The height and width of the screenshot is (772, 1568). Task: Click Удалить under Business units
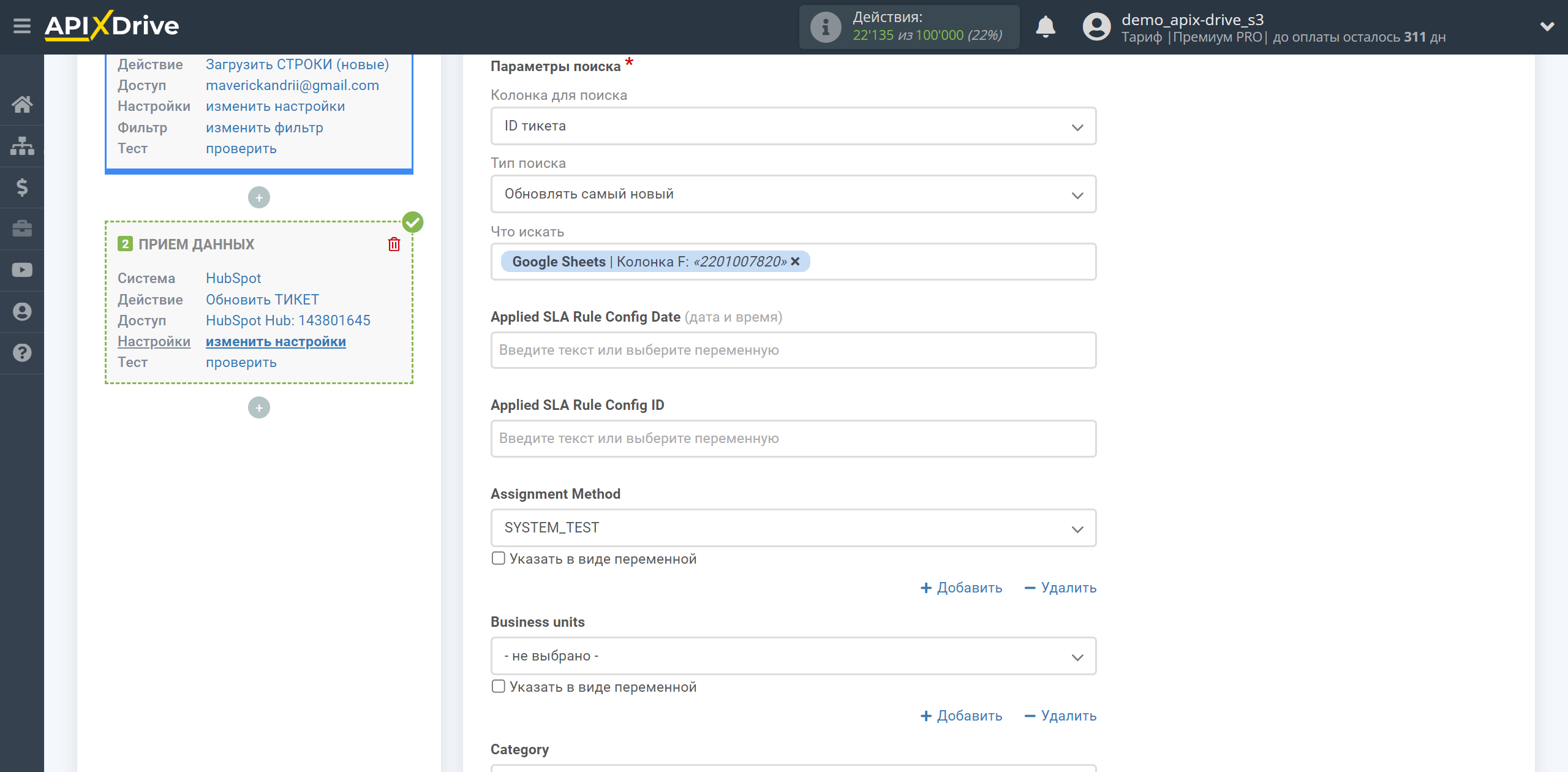click(x=1060, y=716)
